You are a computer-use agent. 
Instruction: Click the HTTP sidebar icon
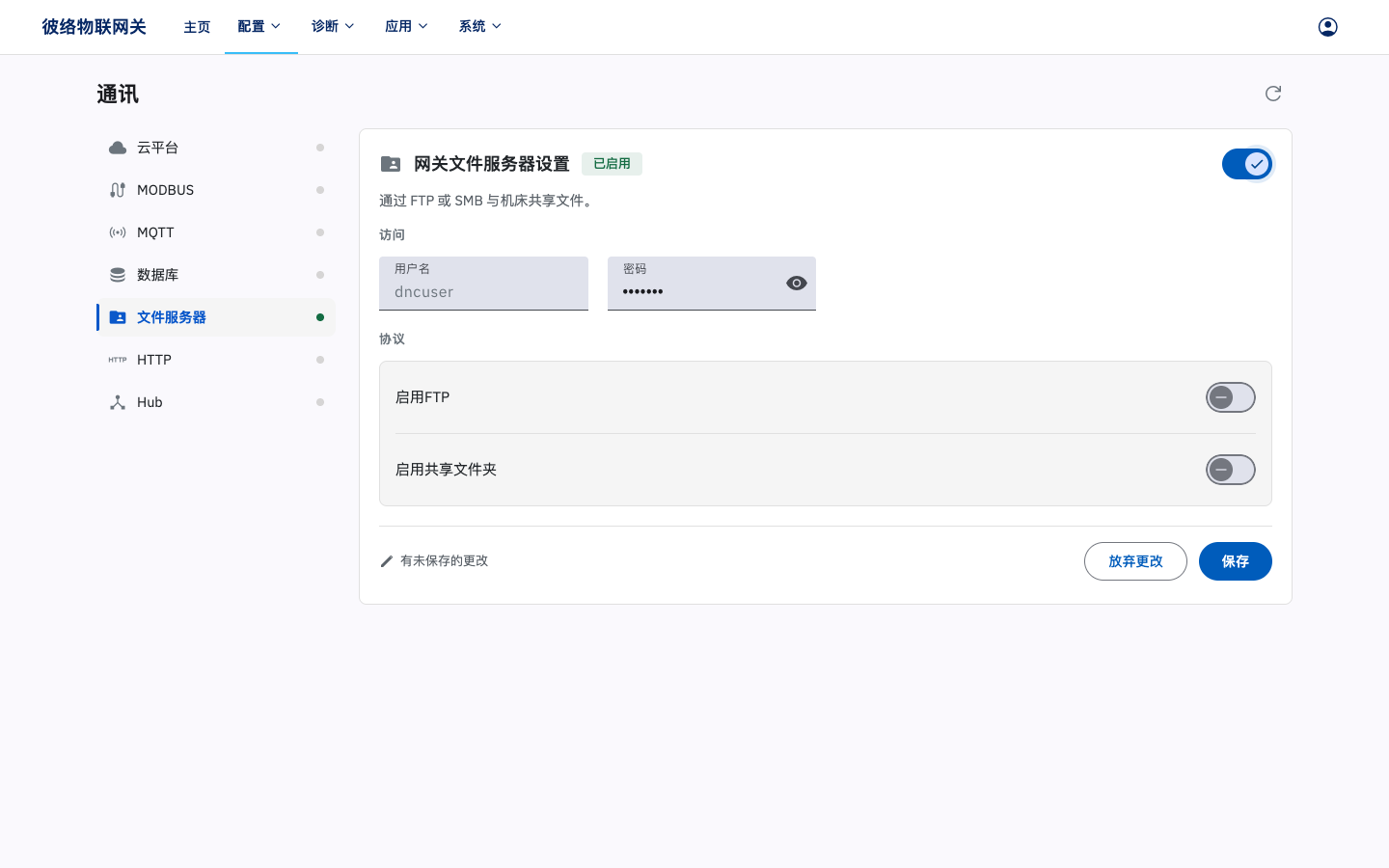click(x=118, y=360)
